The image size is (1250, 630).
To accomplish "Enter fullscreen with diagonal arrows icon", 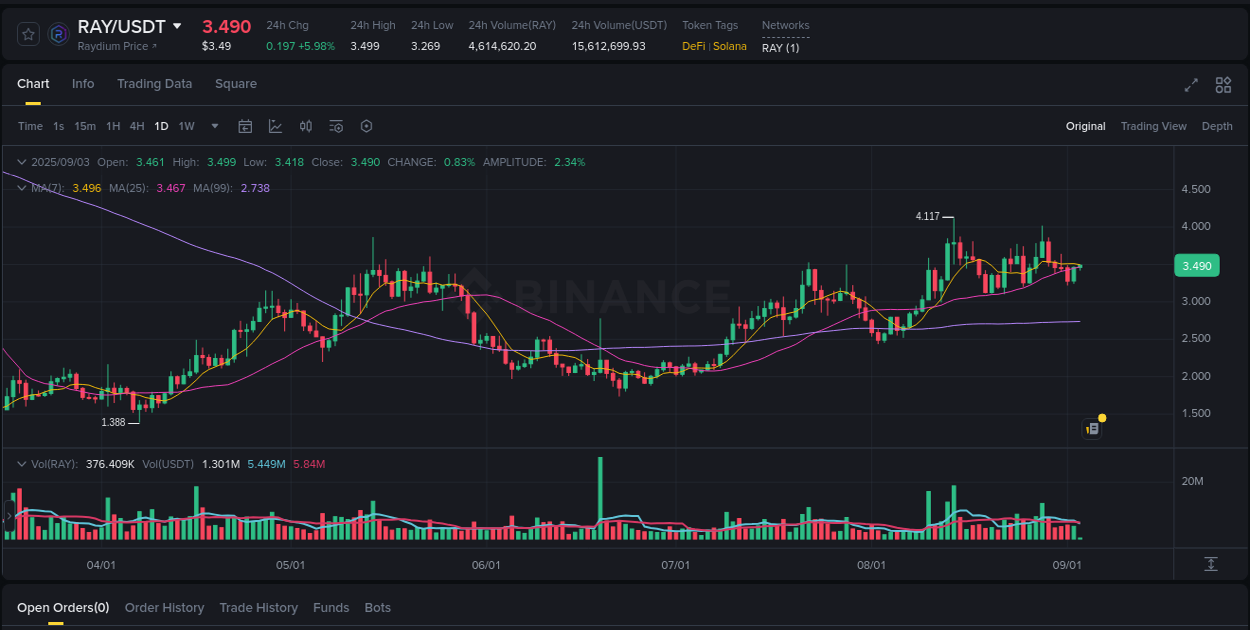I will click(1190, 86).
